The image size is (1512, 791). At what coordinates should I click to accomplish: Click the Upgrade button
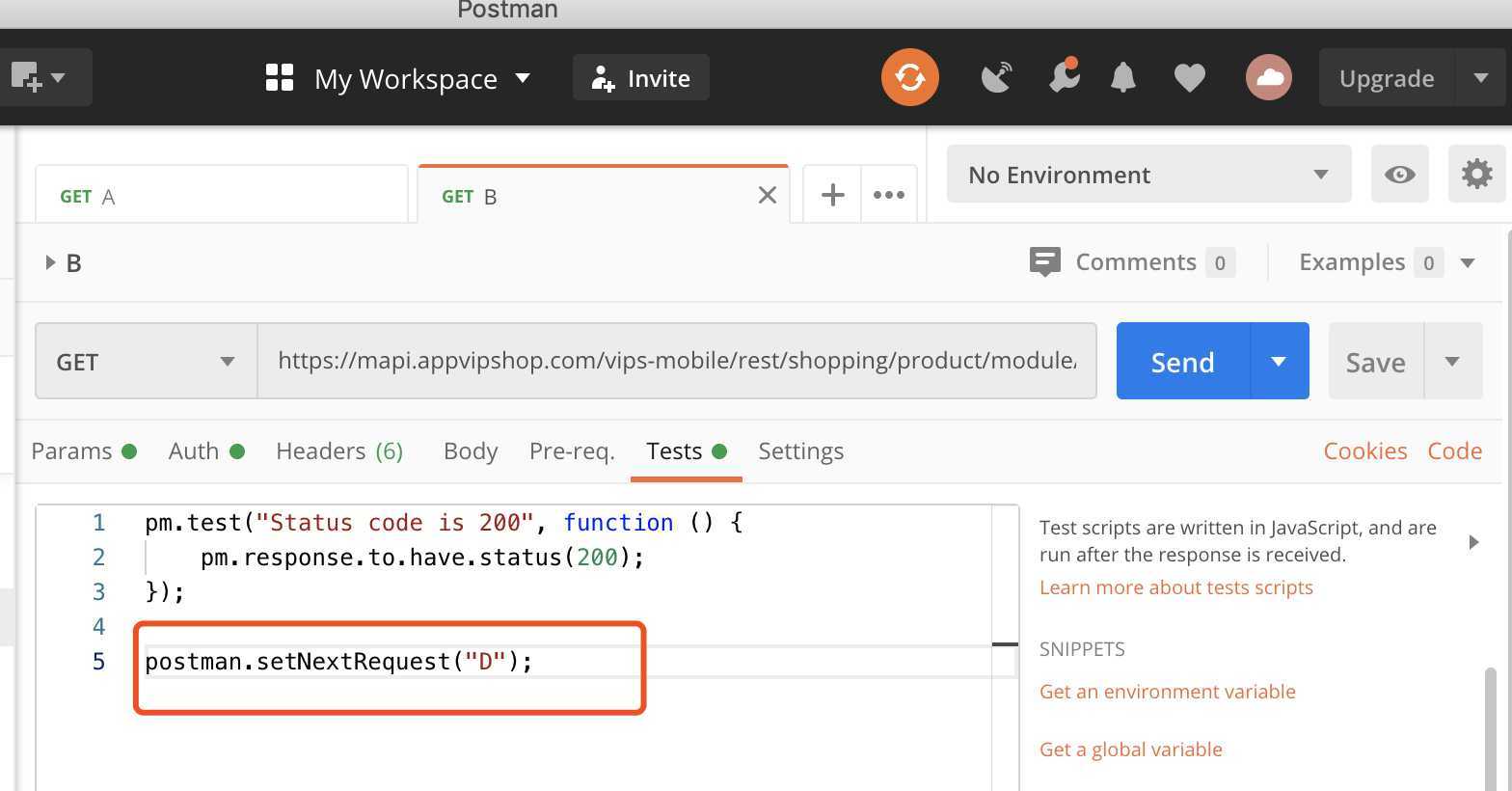(x=1387, y=77)
